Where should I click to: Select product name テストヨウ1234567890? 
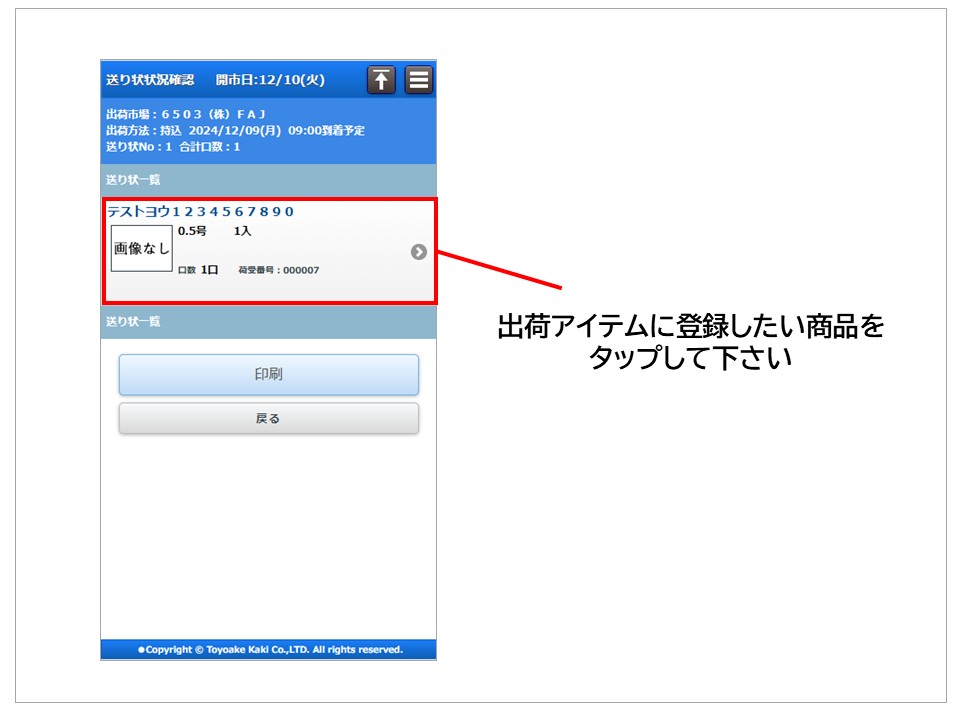[201, 212]
